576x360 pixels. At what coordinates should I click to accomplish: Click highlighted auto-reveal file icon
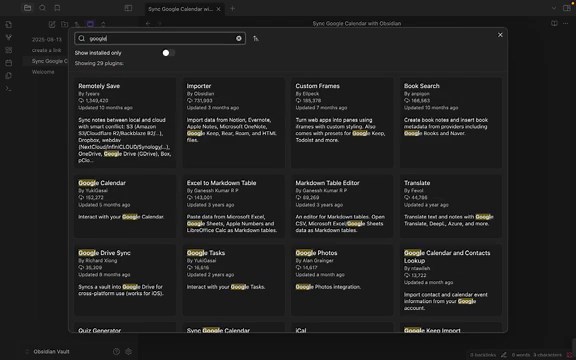pyautogui.click(x=90, y=24)
